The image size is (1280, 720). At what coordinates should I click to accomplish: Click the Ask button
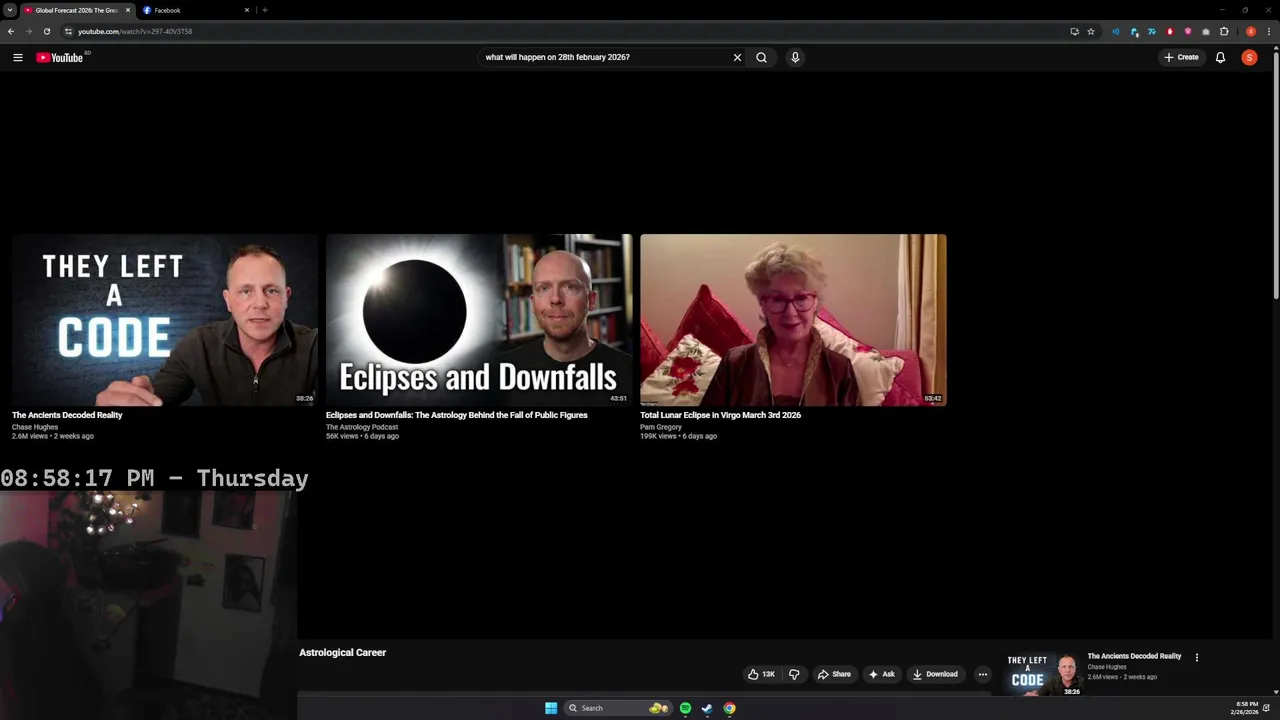tap(882, 674)
